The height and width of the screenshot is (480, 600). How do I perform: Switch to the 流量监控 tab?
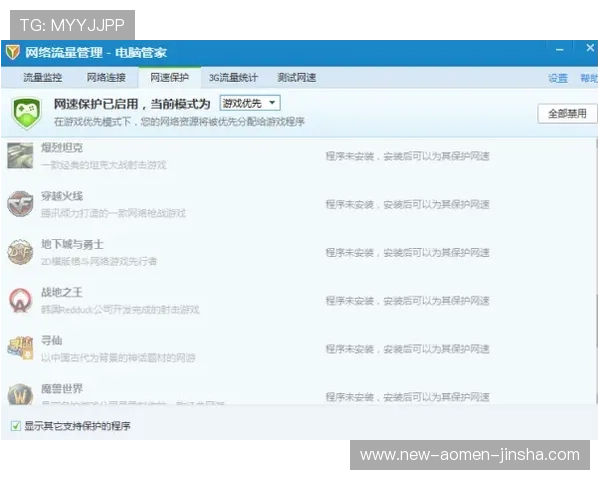click(42, 78)
